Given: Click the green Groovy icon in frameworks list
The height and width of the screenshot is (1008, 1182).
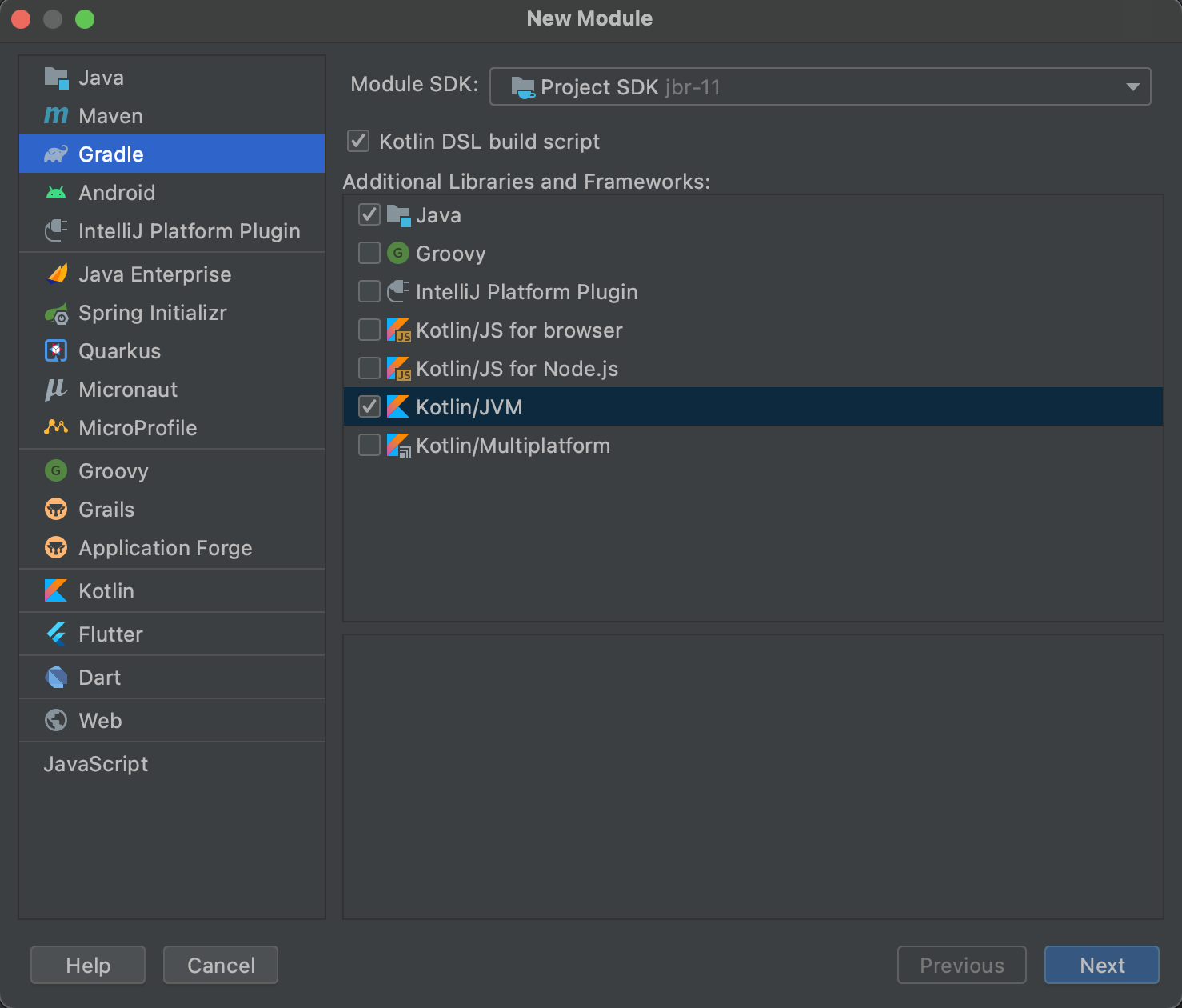Looking at the screenshot, I should pyautogui.click(x=398, y=254).
